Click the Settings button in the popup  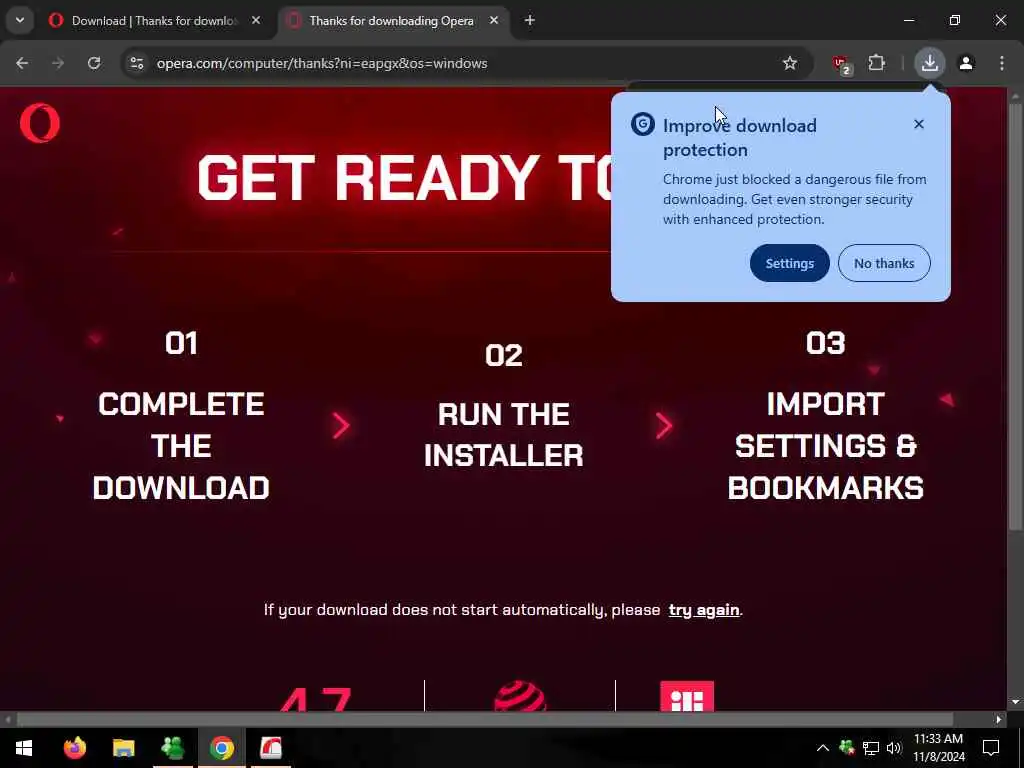point(790,263)
